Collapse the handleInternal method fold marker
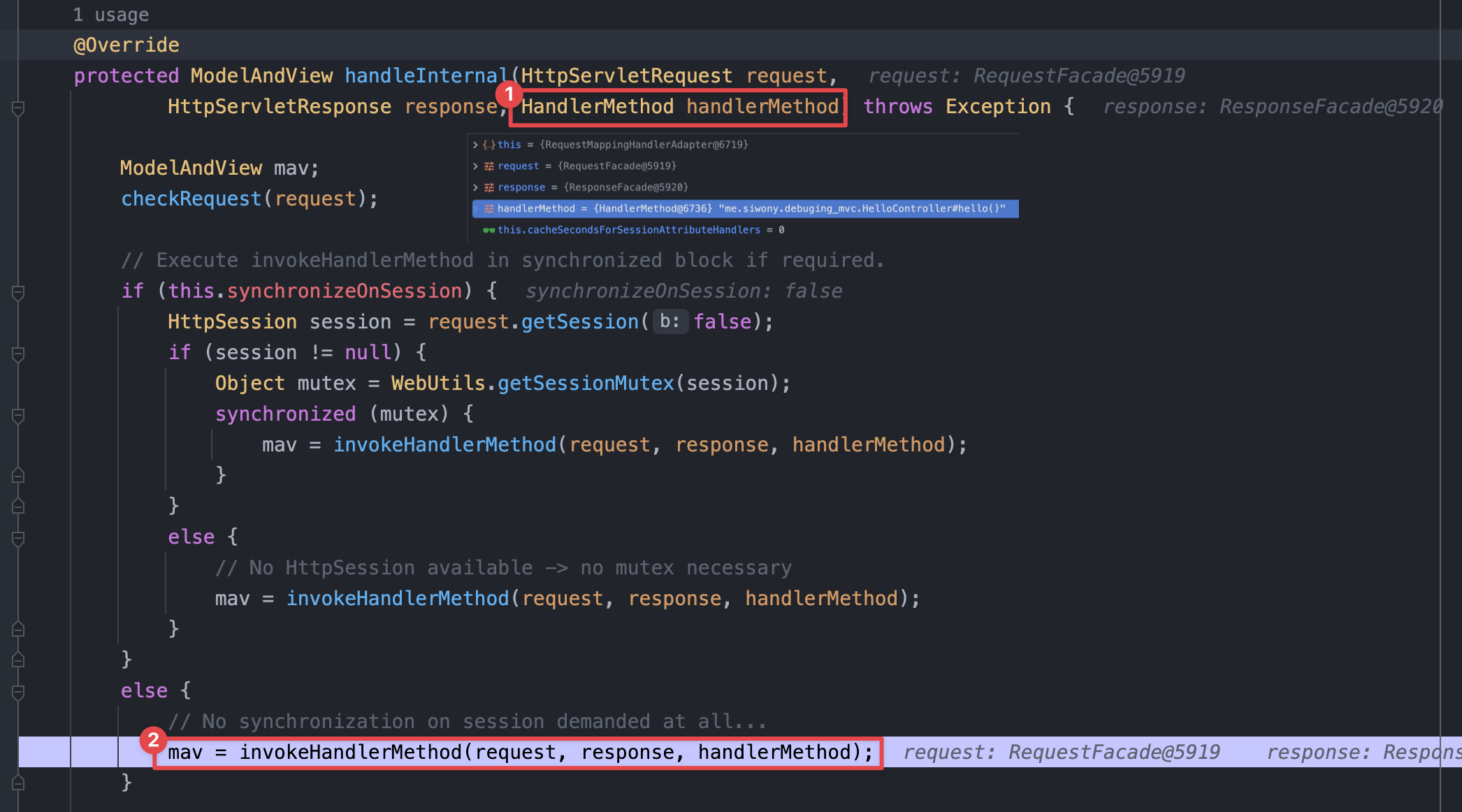This screenshot has width=1462, height=812. click(x=19, y=108)
